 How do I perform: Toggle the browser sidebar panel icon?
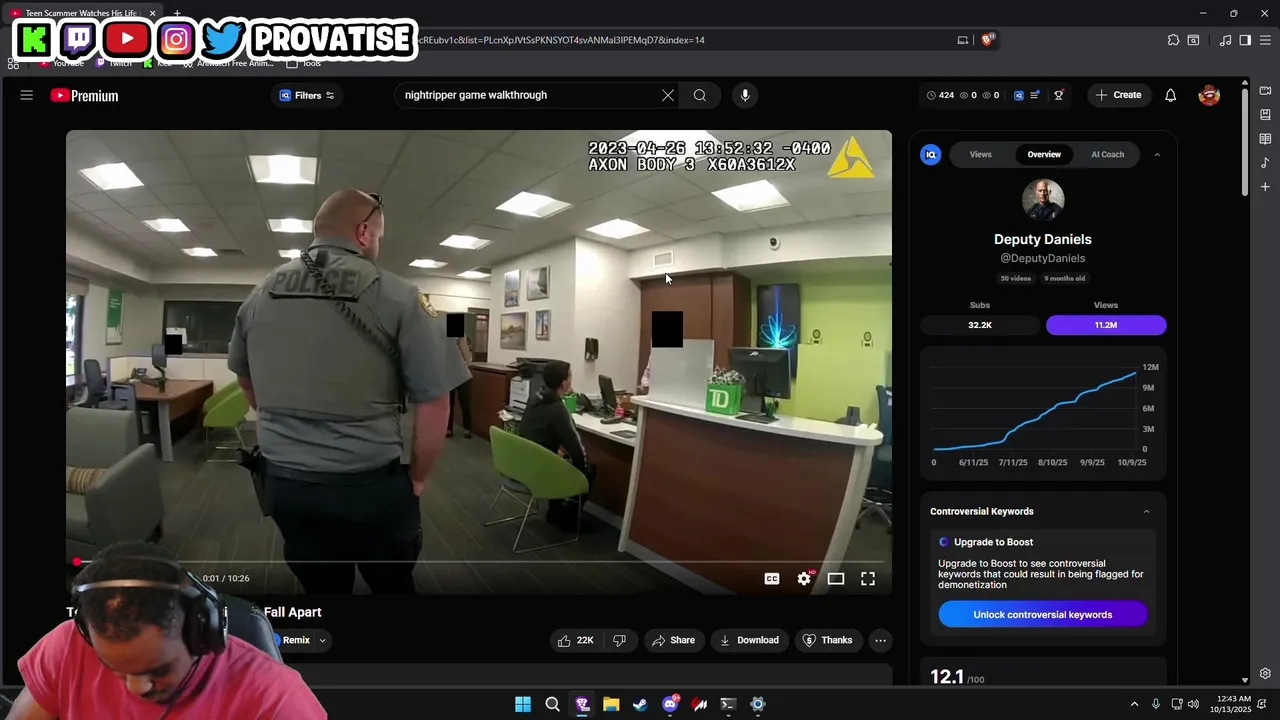point(1245,40)
